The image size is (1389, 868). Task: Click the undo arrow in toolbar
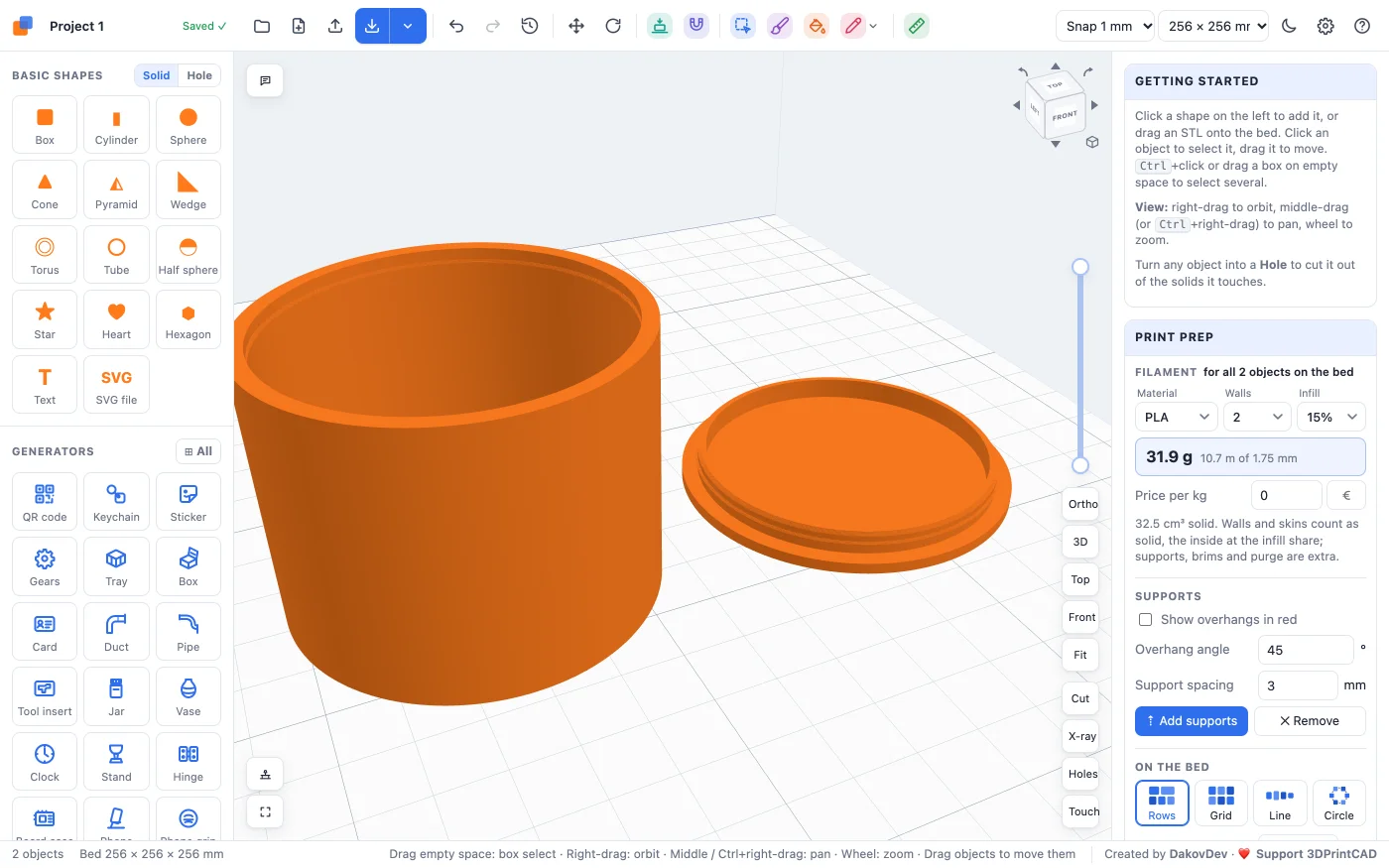click(456, 26)
